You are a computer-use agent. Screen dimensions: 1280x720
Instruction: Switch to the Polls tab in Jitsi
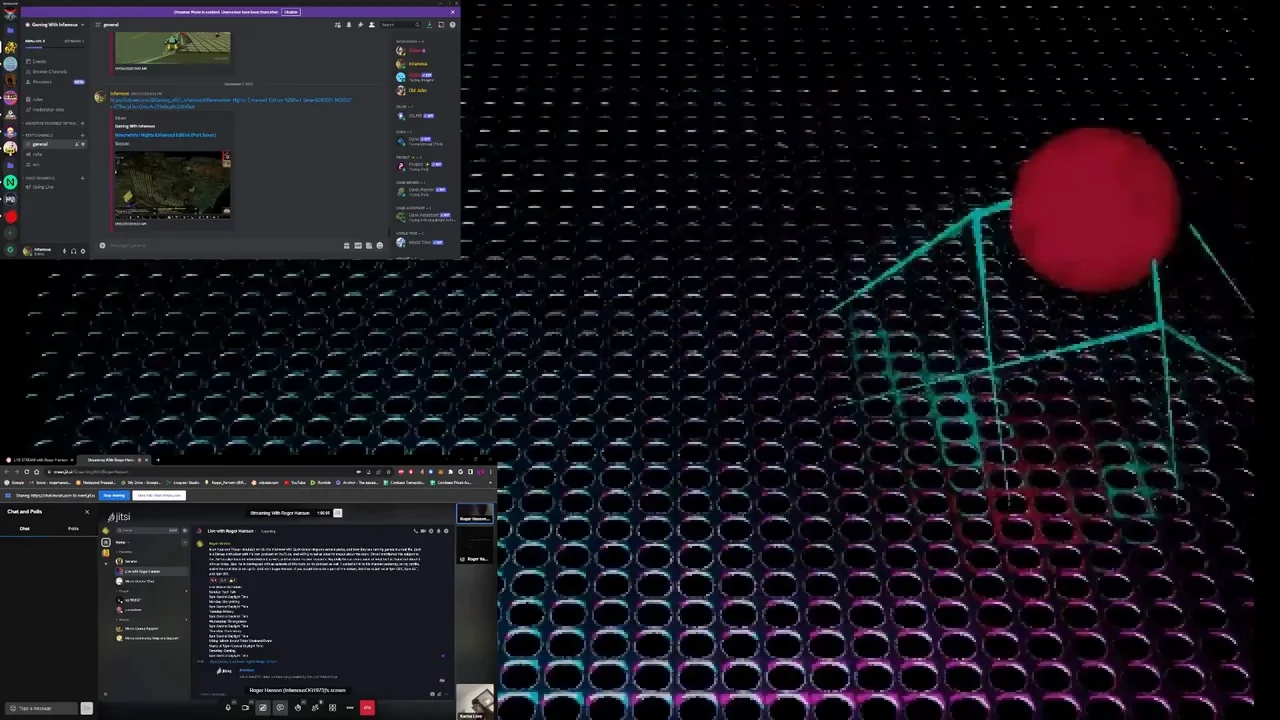coord(73,528)
